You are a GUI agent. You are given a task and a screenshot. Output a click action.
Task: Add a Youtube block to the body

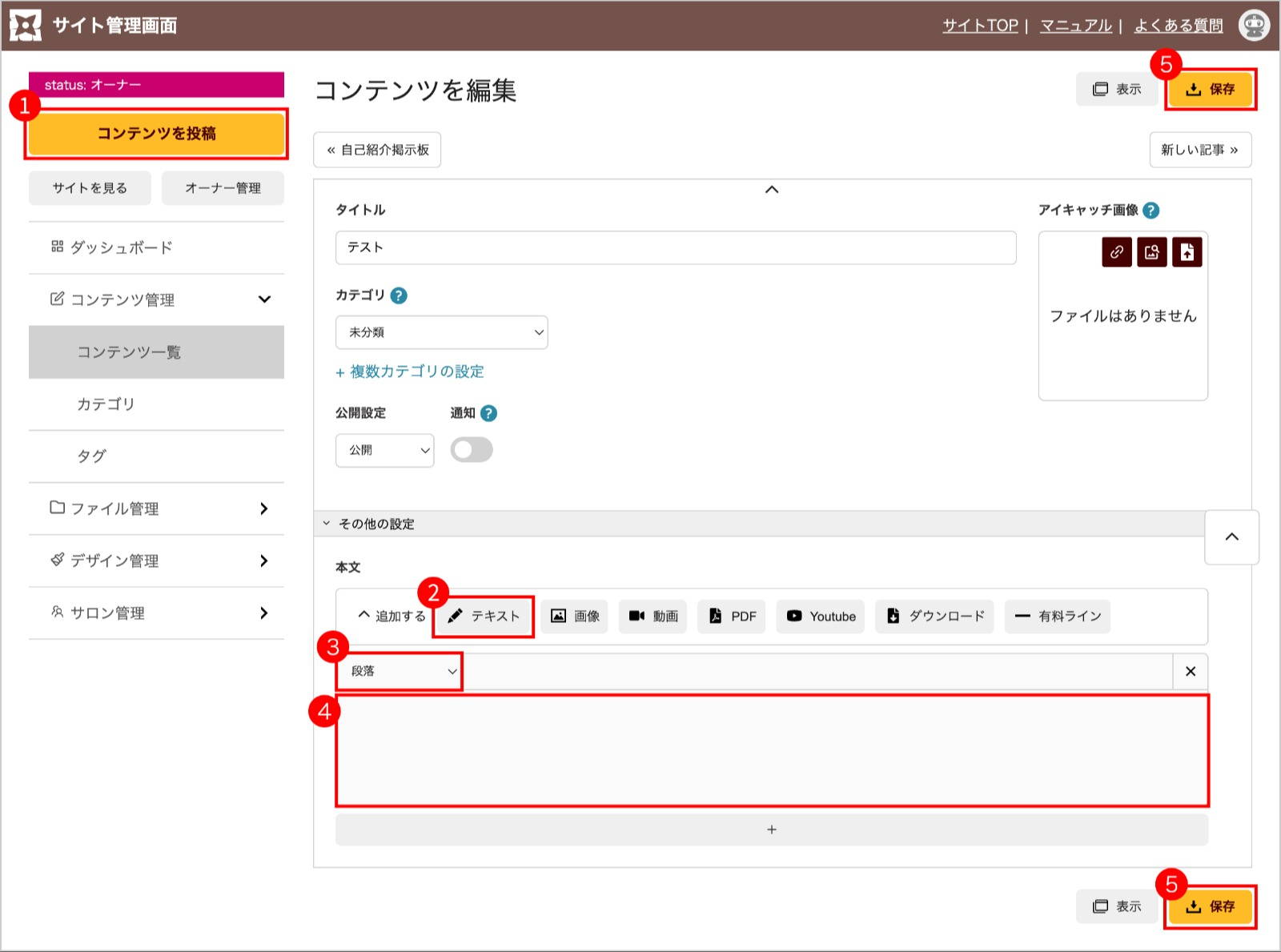click(821, 617)
